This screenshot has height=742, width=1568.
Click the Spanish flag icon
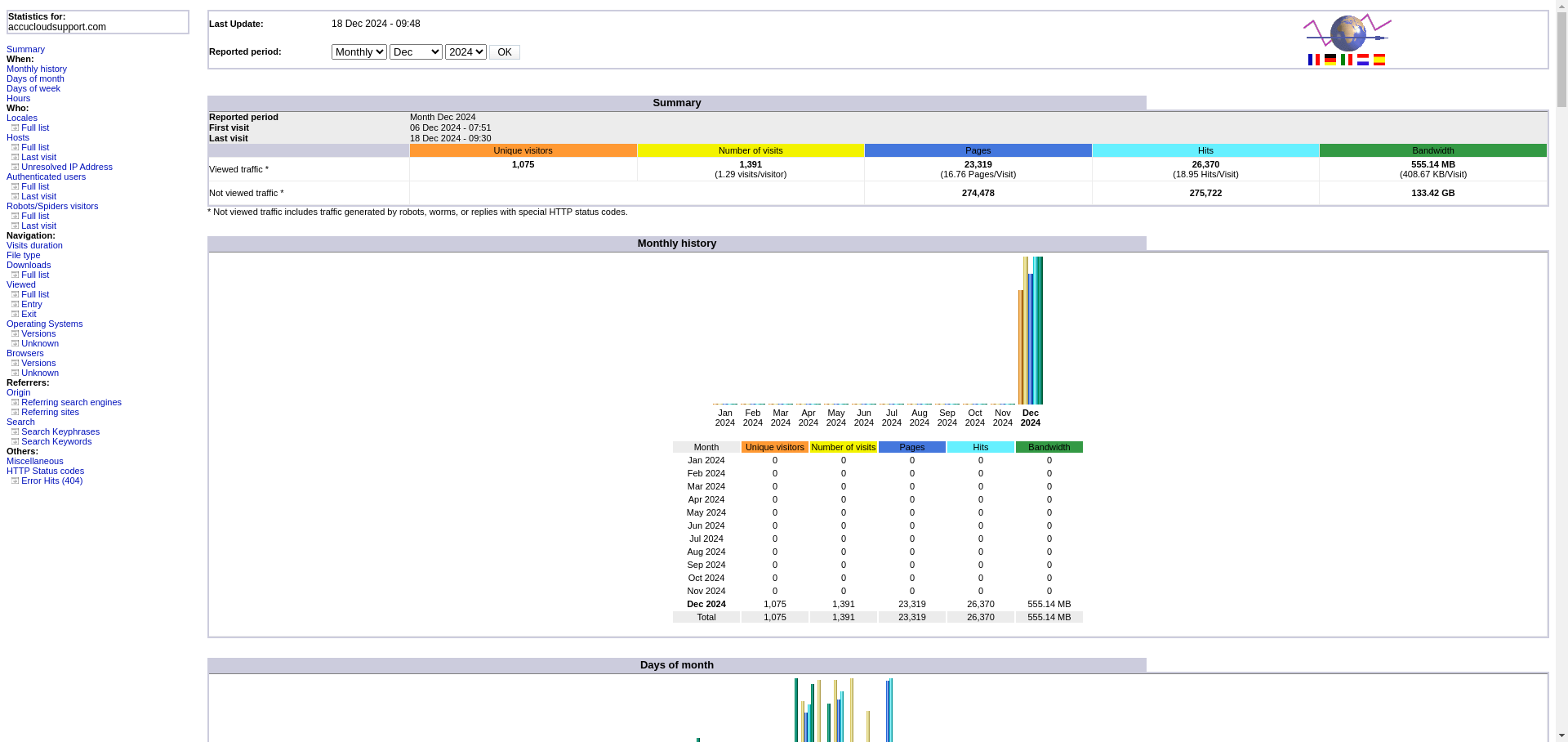pos(1379,60)
